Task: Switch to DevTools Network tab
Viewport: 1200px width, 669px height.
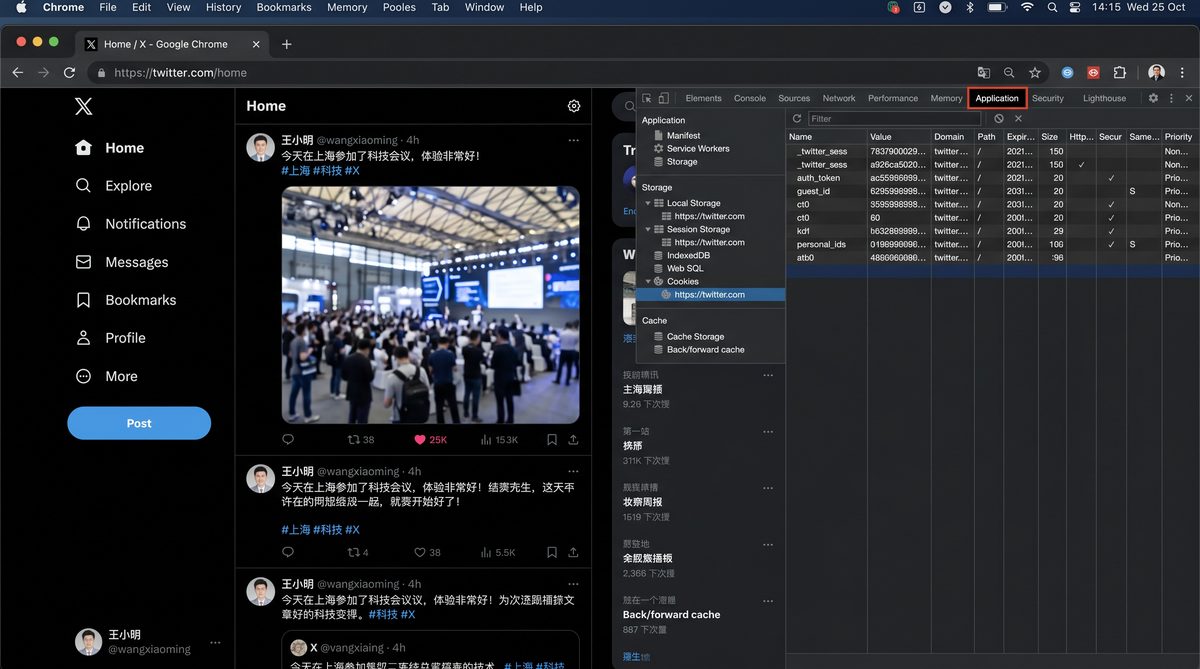Action: (839, 98)
